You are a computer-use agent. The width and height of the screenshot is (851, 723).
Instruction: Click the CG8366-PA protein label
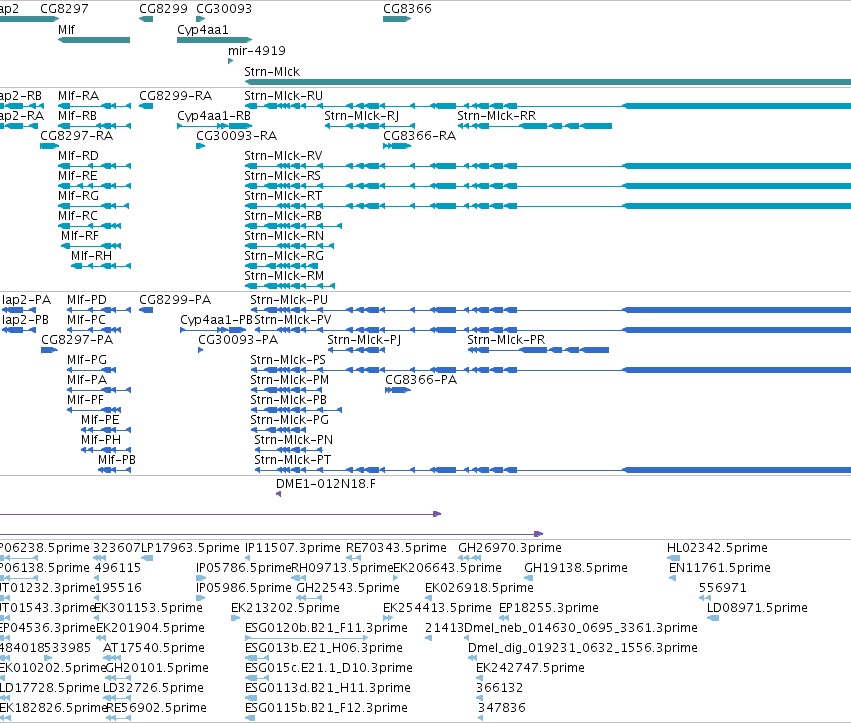(x=421, y=380)
